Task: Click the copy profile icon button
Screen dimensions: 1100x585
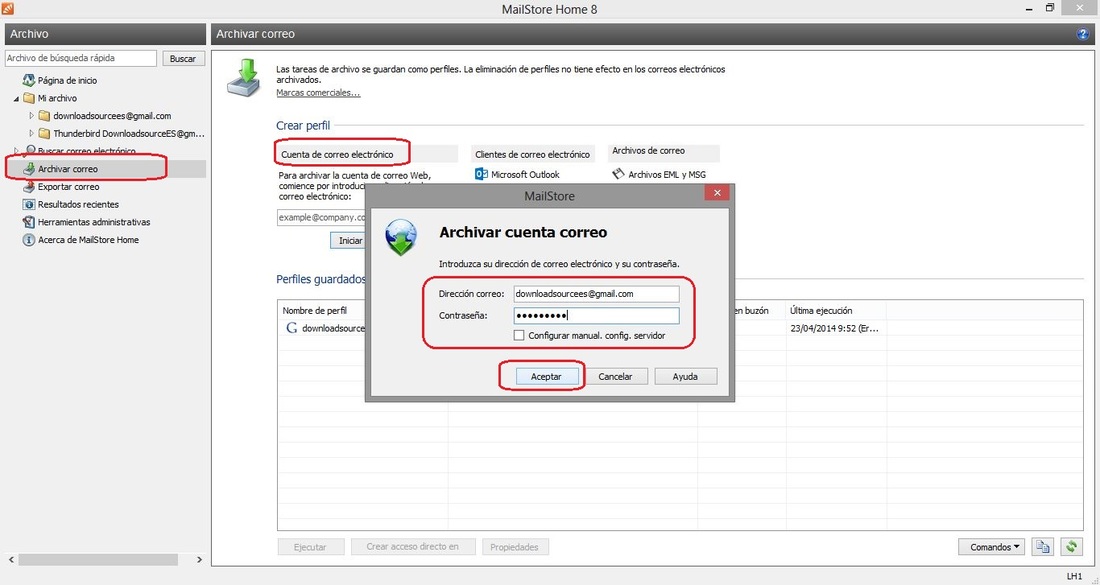Action: click(x=1043, y=547)
